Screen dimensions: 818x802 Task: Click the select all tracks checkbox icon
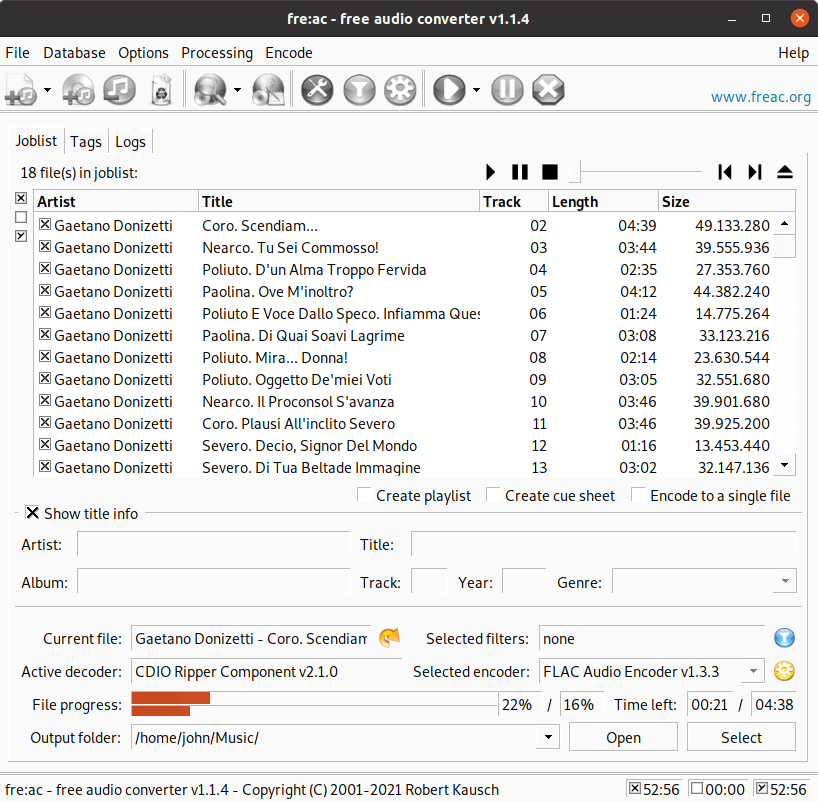pos(21,198)
